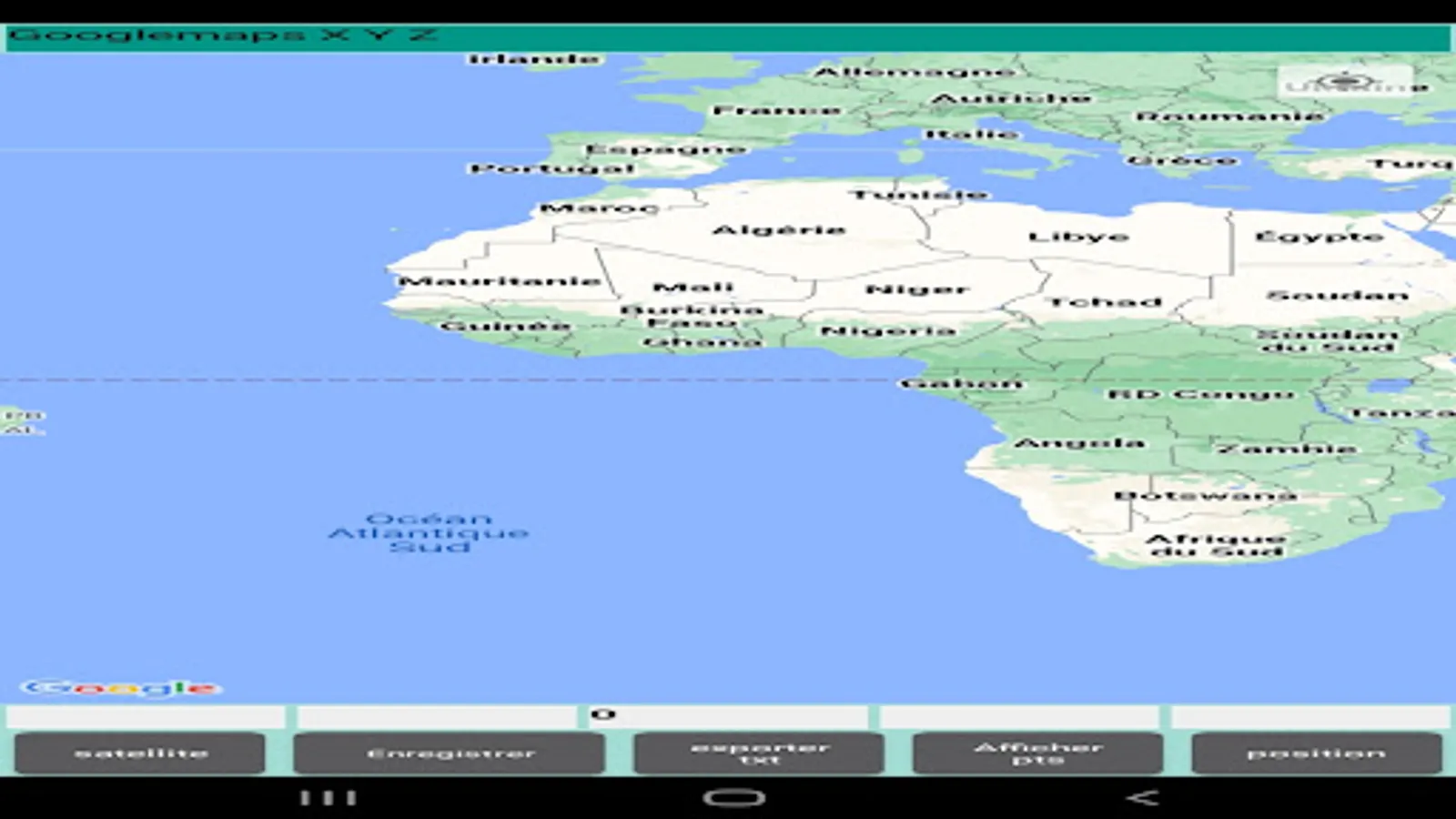Click the Googlemaps X Y Z title

coord(223,35)
